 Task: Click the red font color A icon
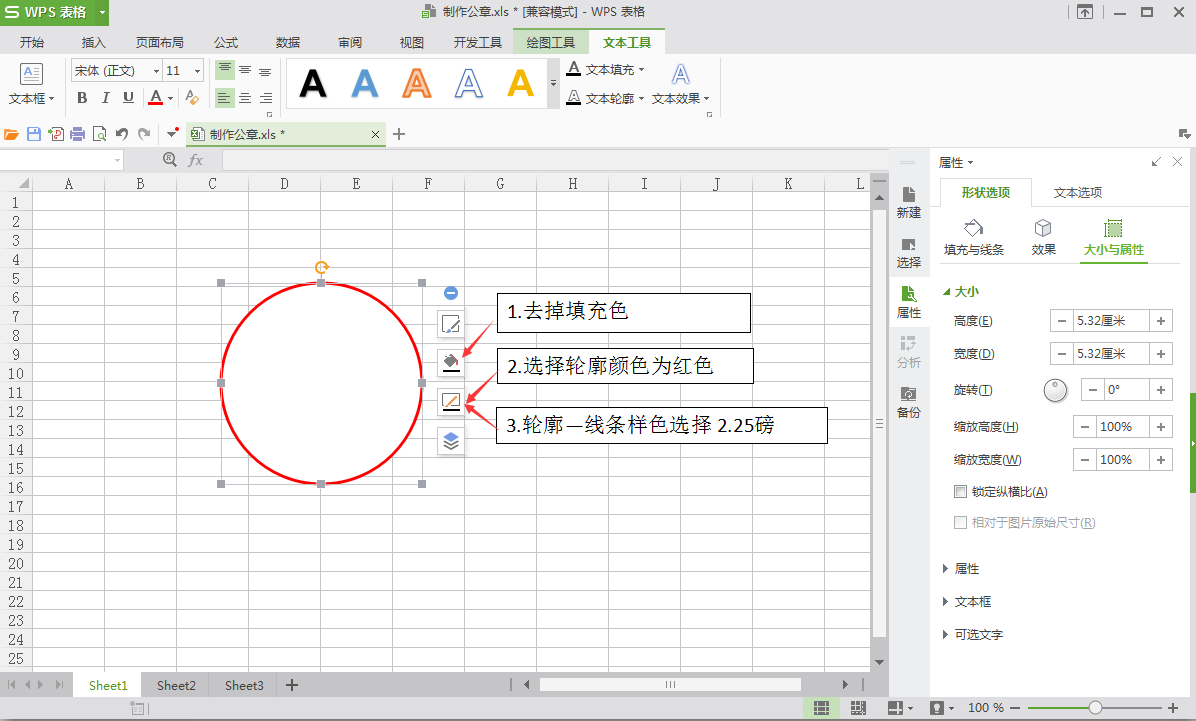[x=156, y=98]
